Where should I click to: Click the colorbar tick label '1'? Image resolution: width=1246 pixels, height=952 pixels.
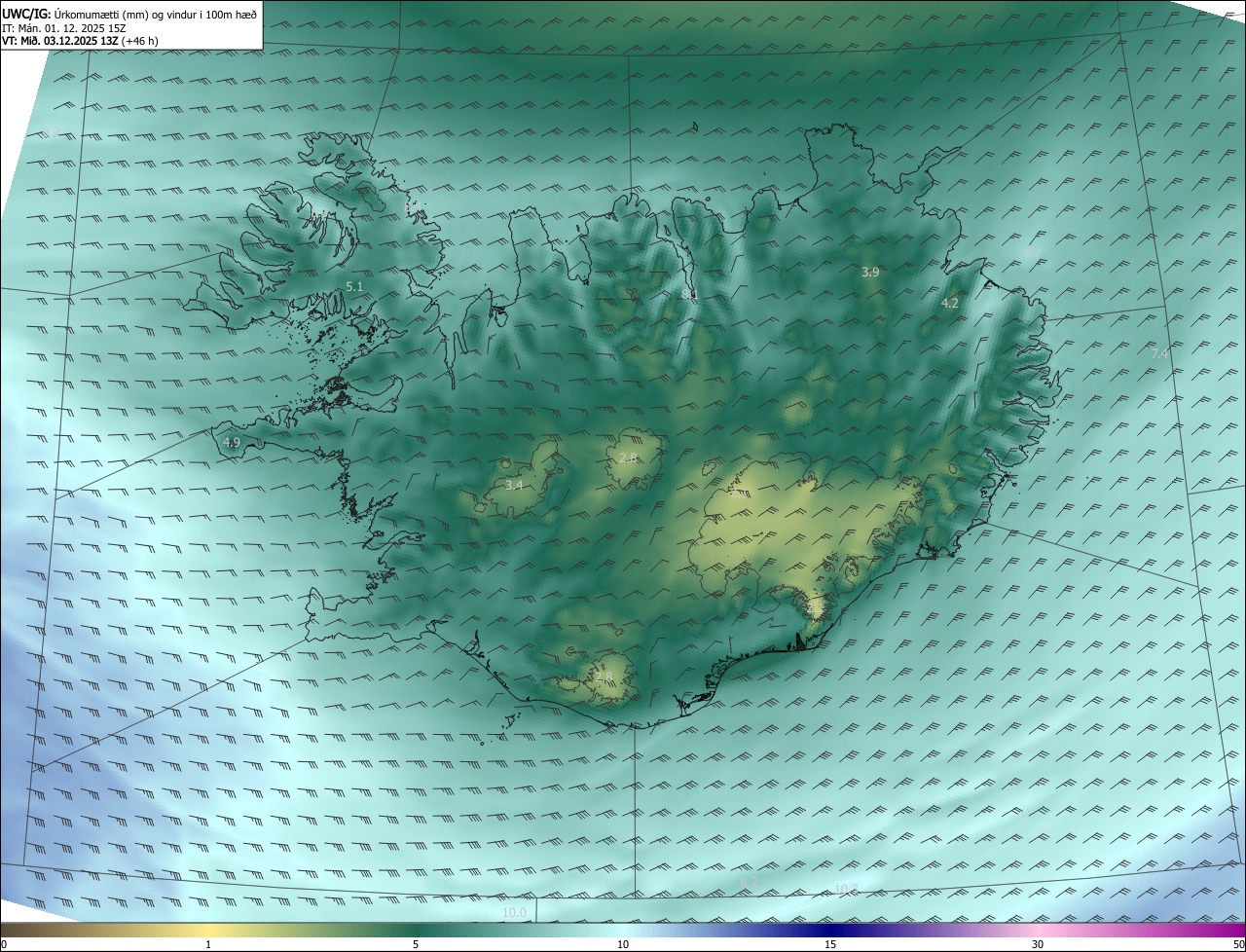click(x=208, y=944)
